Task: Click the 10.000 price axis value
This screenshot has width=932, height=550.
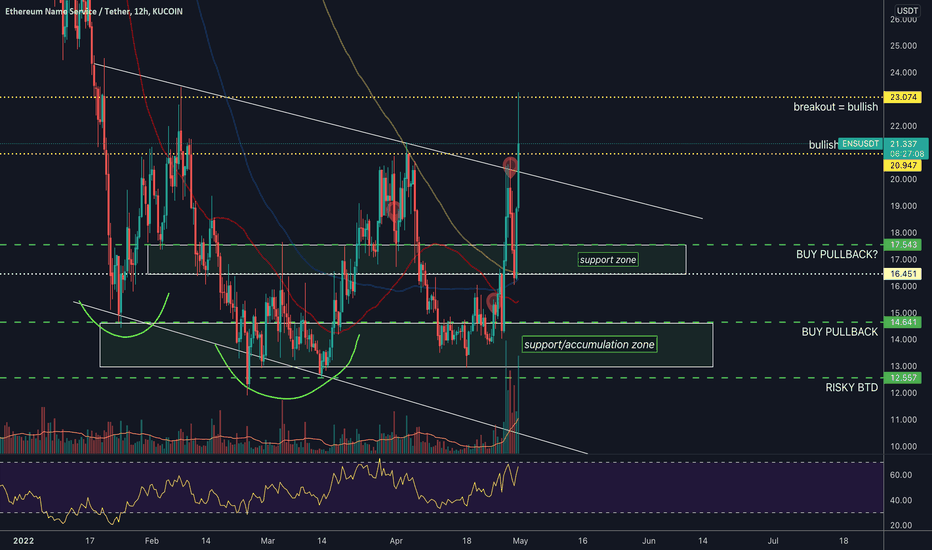Action: point(903,447)
